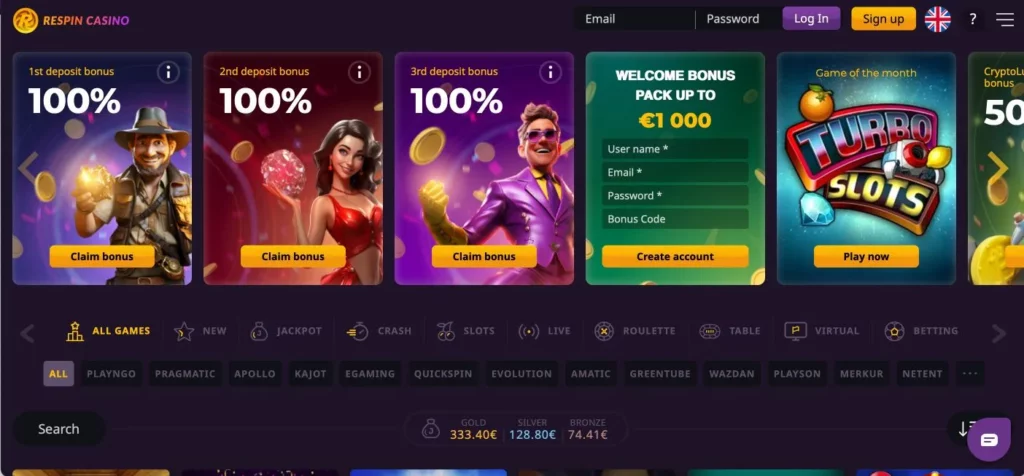Click the UK flag language selector
The image size is (1024, 476).
pos(937,19)
